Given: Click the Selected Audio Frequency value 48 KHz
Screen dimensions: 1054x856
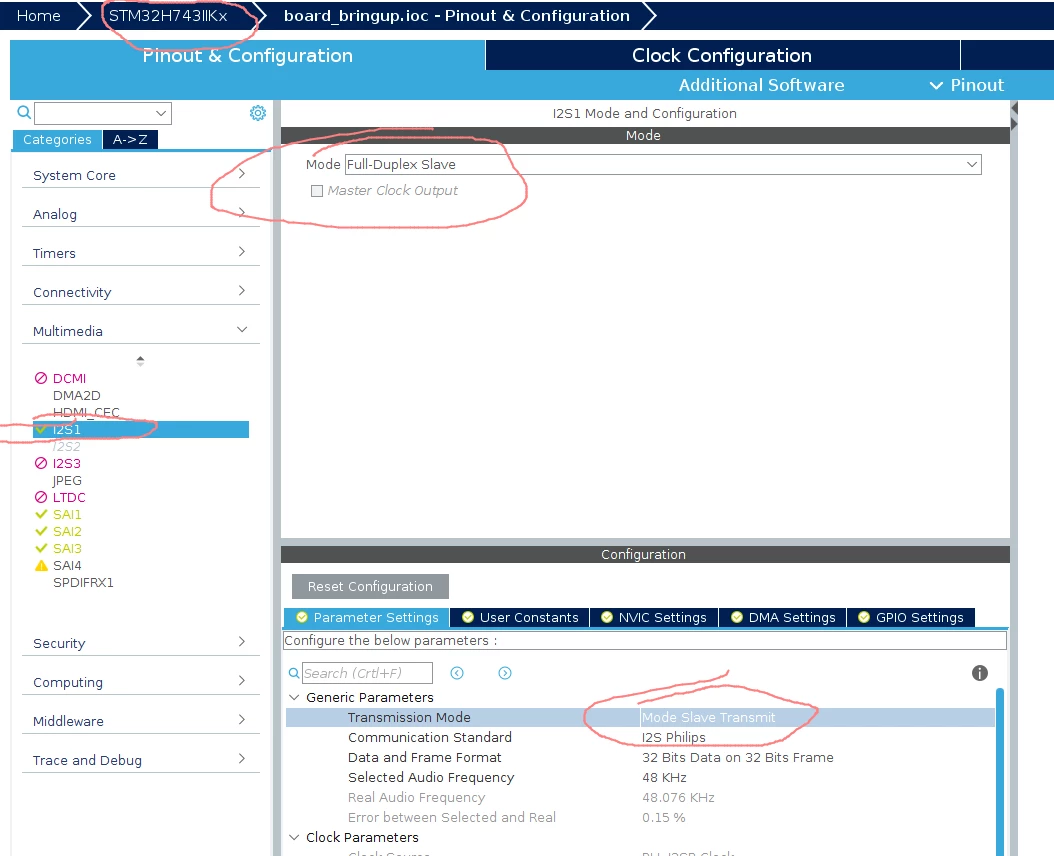Looking at the screenshot, I should tap(664, 777).
